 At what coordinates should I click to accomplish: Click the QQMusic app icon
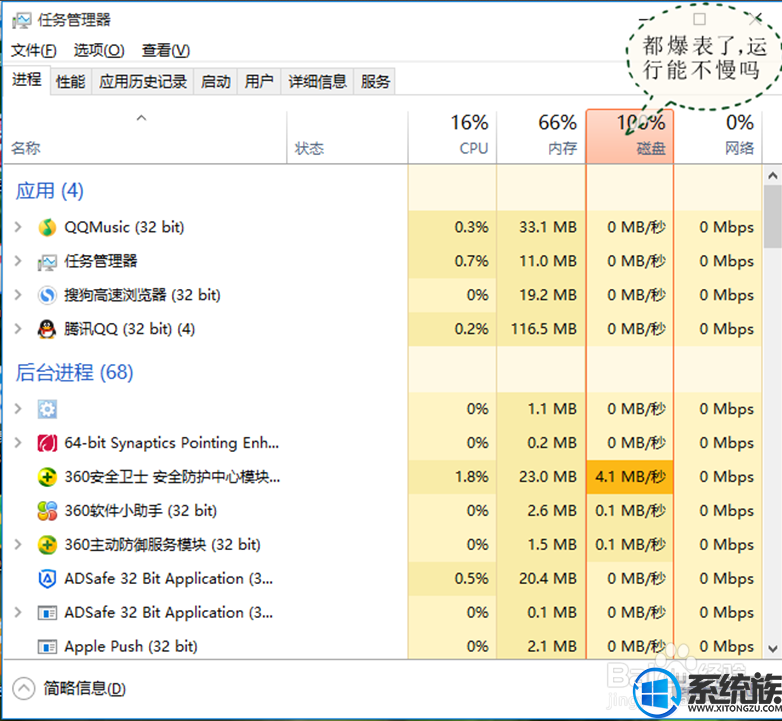[x=47, y=227]
